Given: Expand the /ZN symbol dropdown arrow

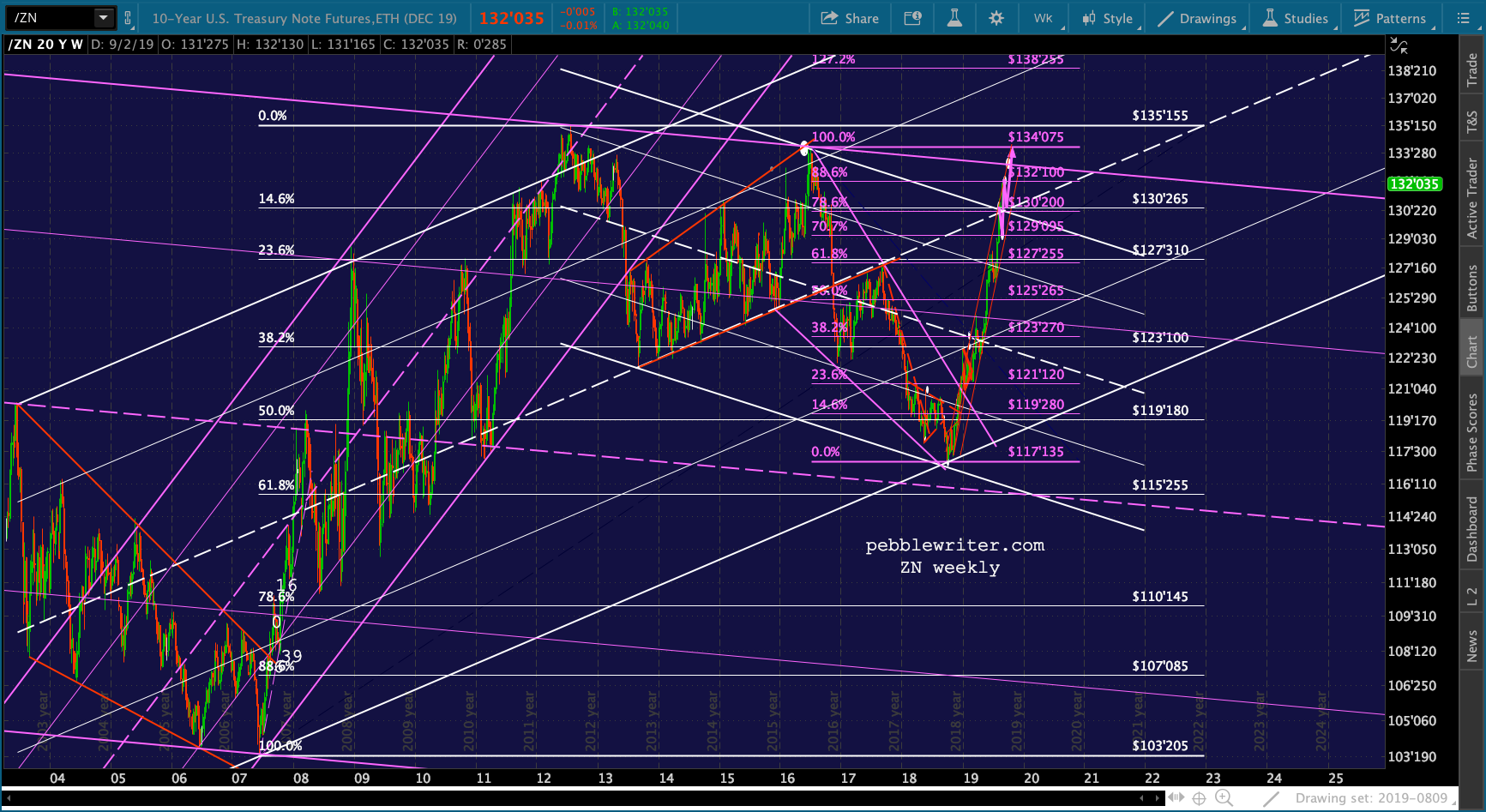Looking at the screenshot, I should point(103,17).
